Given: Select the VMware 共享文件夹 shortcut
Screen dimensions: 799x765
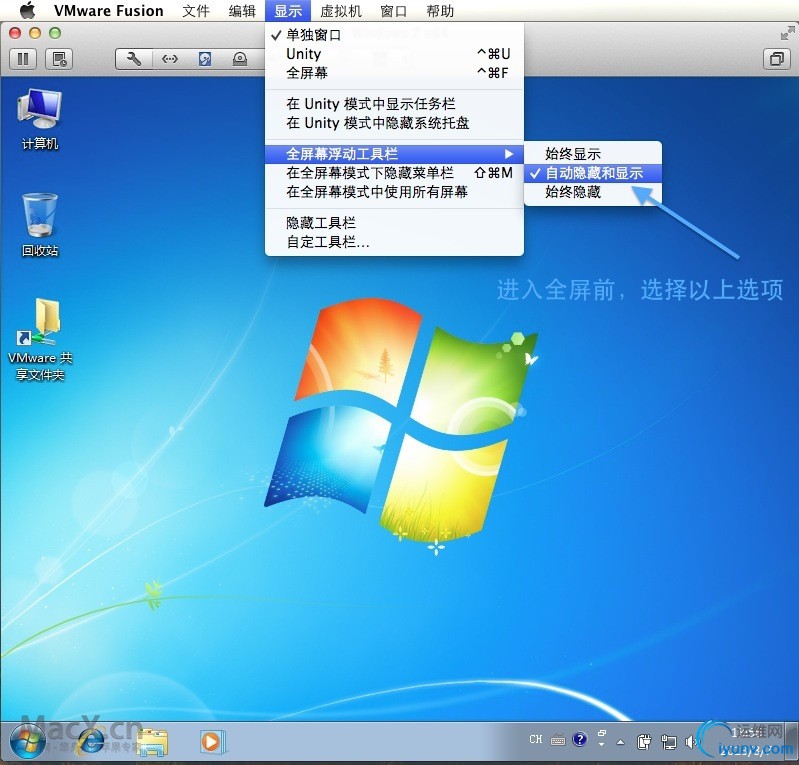Looking at the screenshot, I should [x=40, y=339].
